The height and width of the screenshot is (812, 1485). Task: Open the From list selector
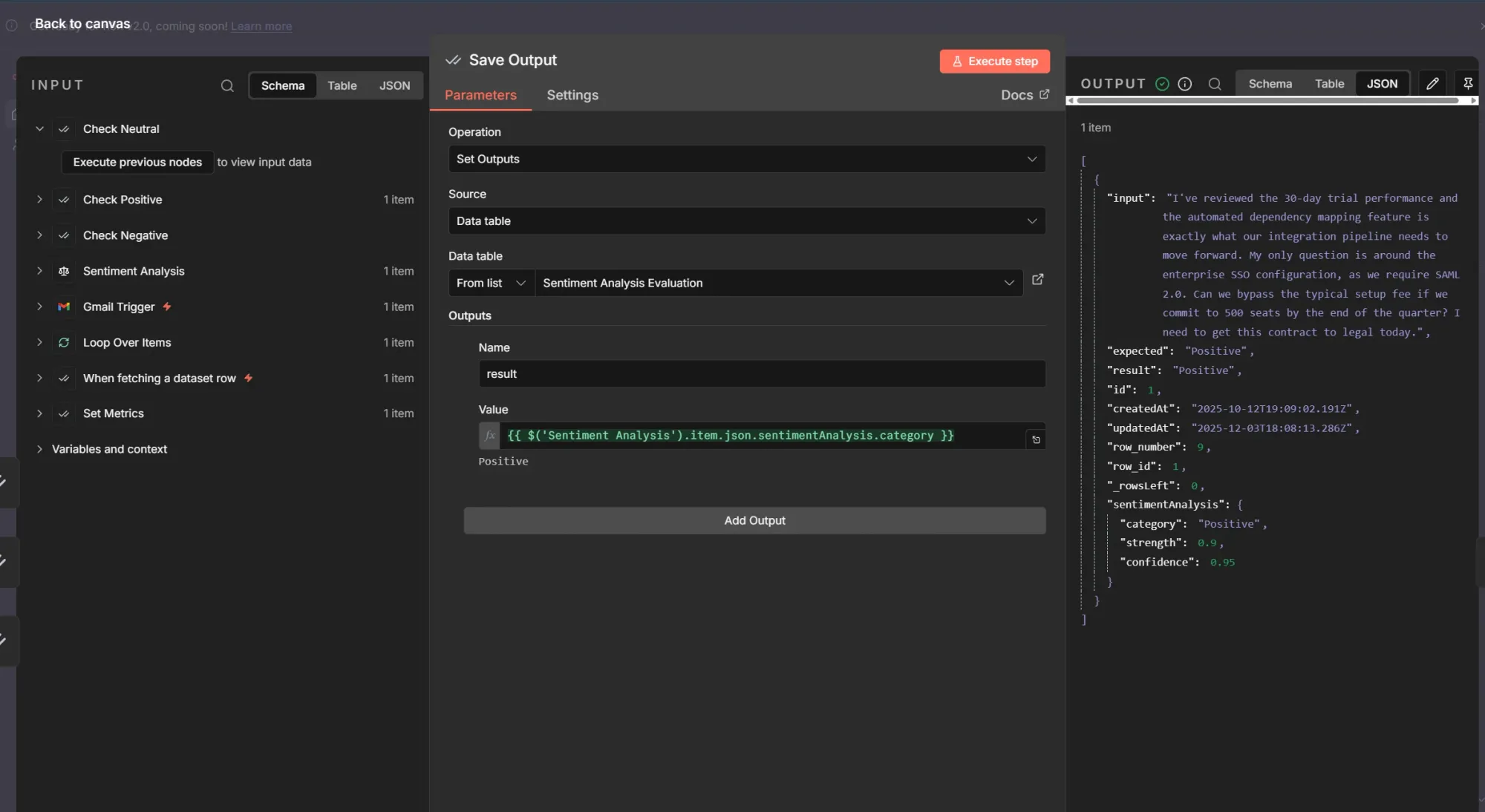click(490, 283)
